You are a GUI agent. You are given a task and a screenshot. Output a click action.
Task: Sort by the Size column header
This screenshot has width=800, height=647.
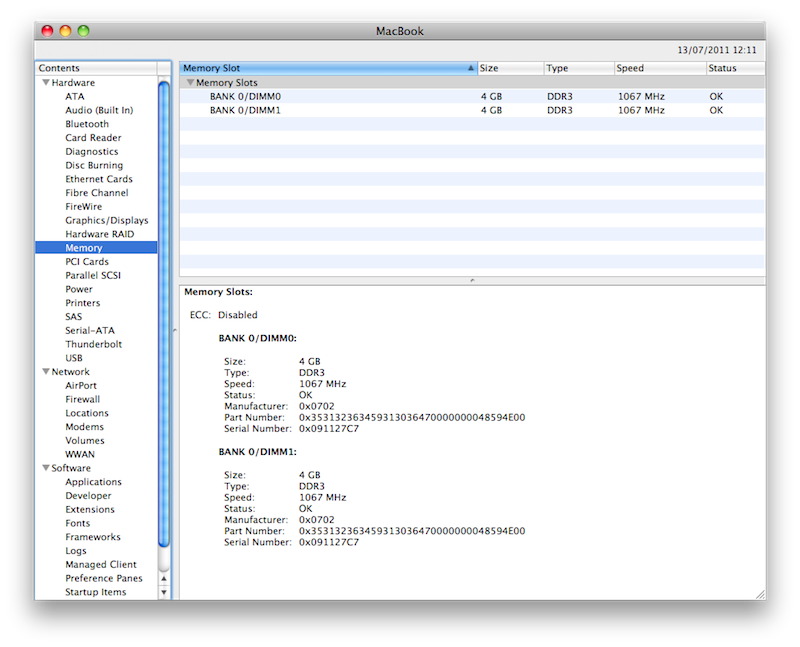[x=510, y=68]
